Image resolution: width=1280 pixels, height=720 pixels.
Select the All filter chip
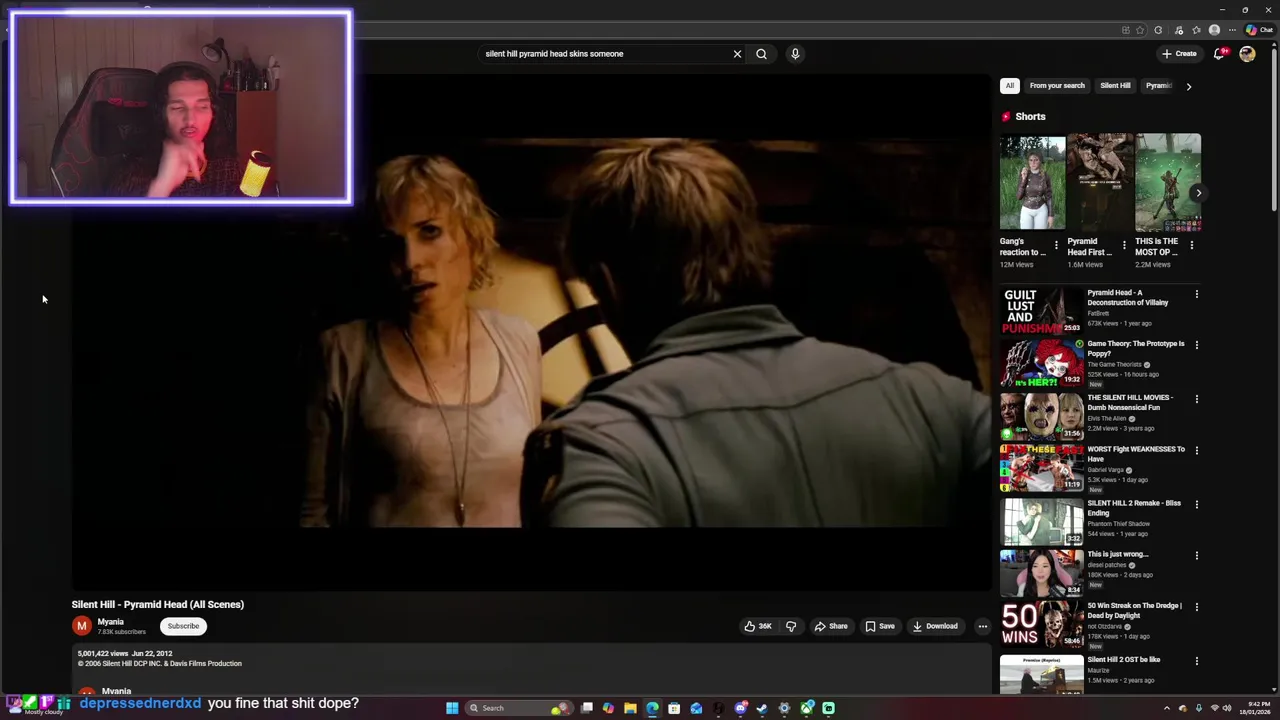(1010, 86)
